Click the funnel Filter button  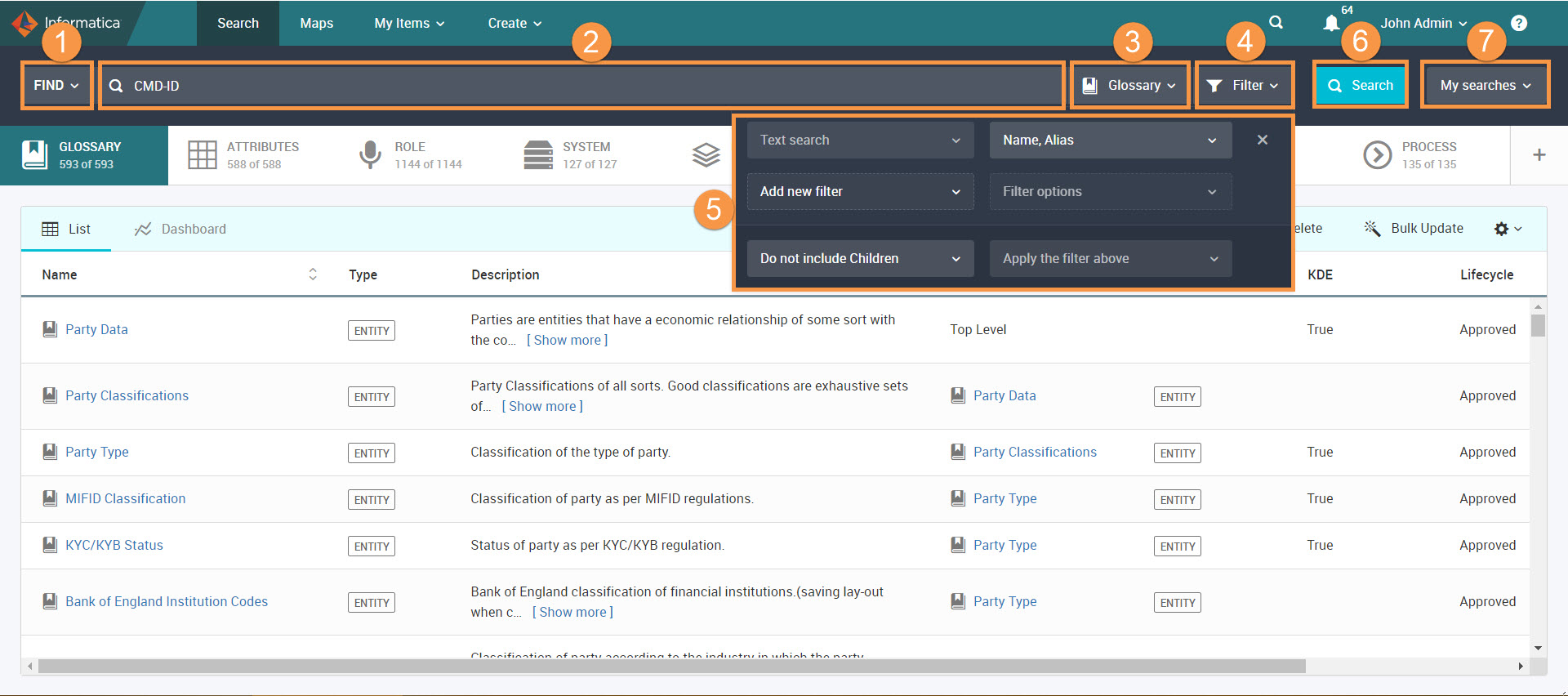point(1245,85)
